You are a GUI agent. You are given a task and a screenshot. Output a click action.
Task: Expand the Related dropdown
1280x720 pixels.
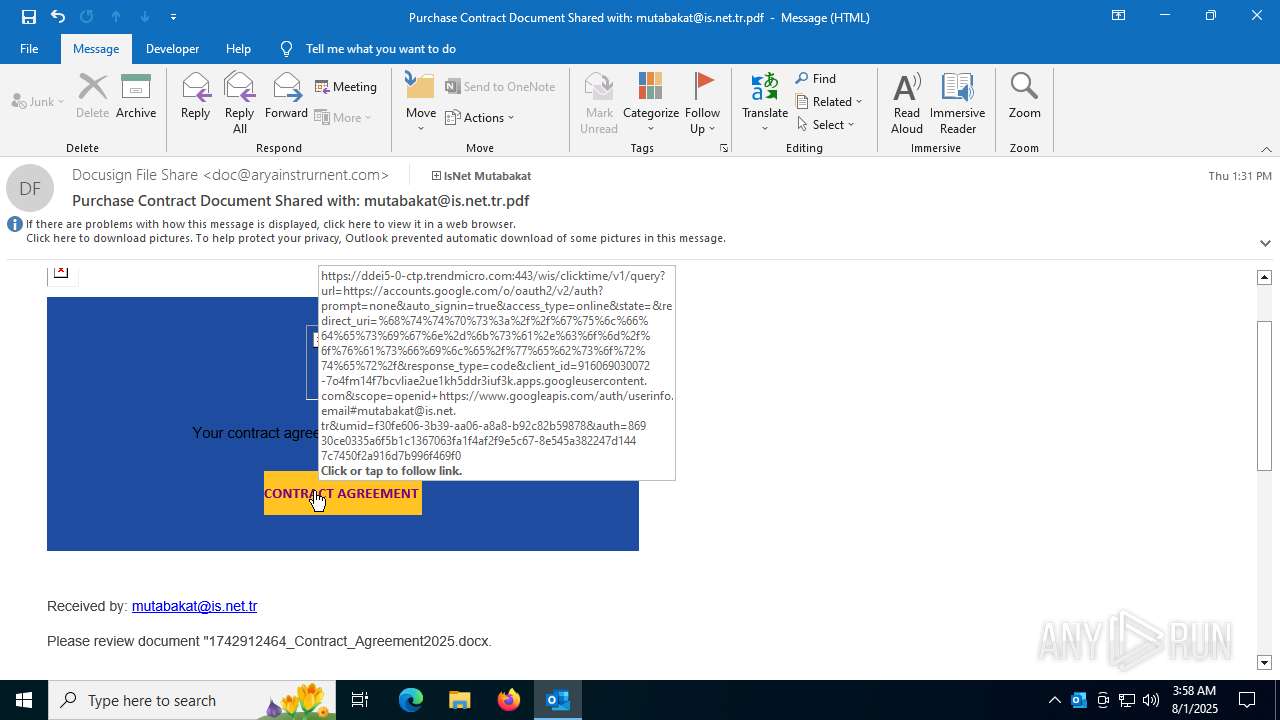point(830,101)
